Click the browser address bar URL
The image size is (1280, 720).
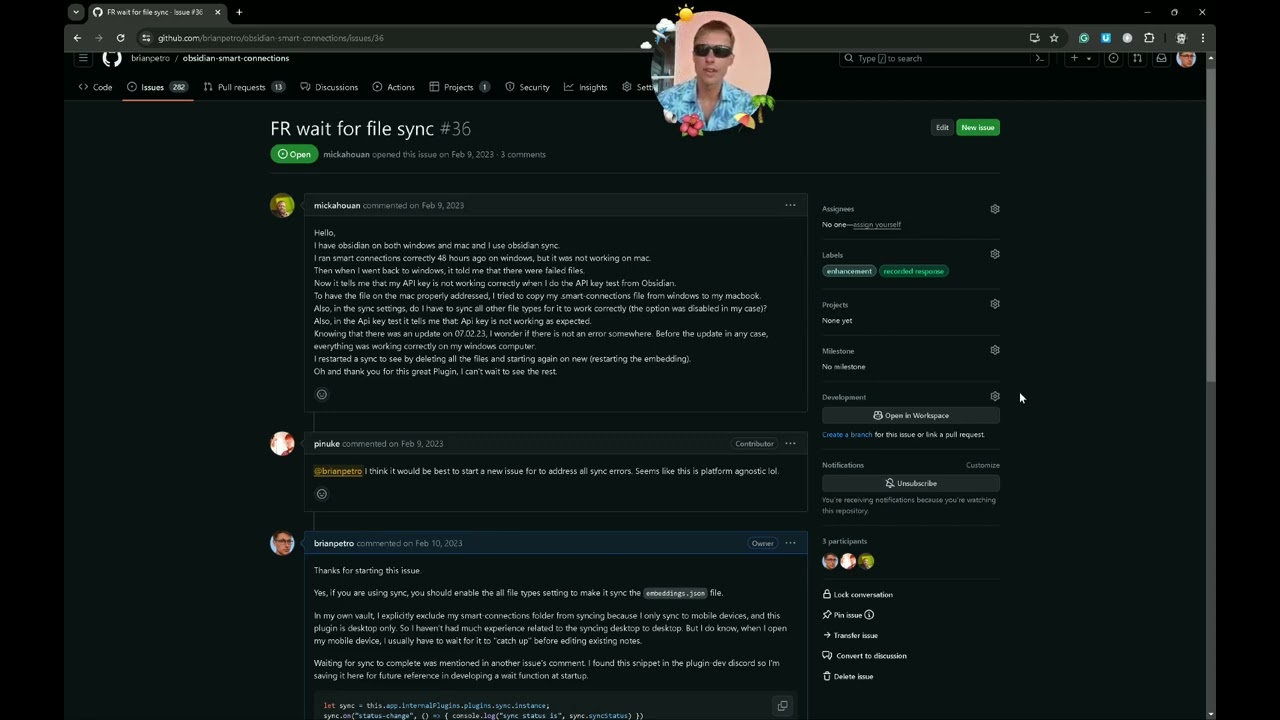pos(270,38)
